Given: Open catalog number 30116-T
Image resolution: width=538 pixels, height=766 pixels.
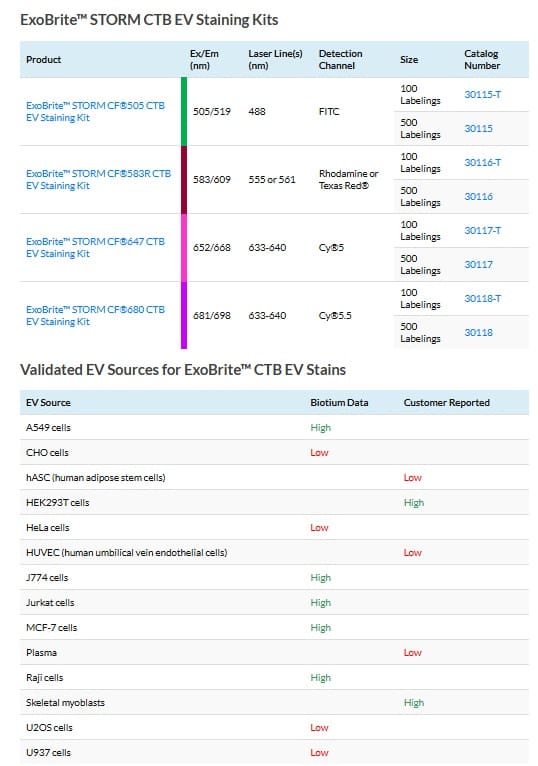Looking at the screenshot, I should pos(482,162).
